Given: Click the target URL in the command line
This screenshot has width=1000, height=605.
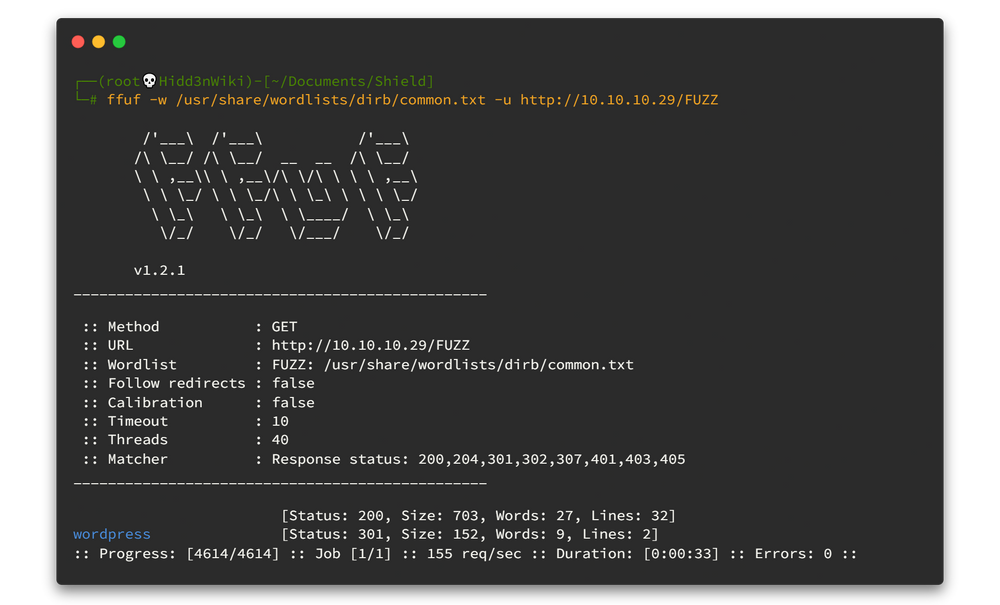Looking at the screenshot, I should [x=619, y=100].
